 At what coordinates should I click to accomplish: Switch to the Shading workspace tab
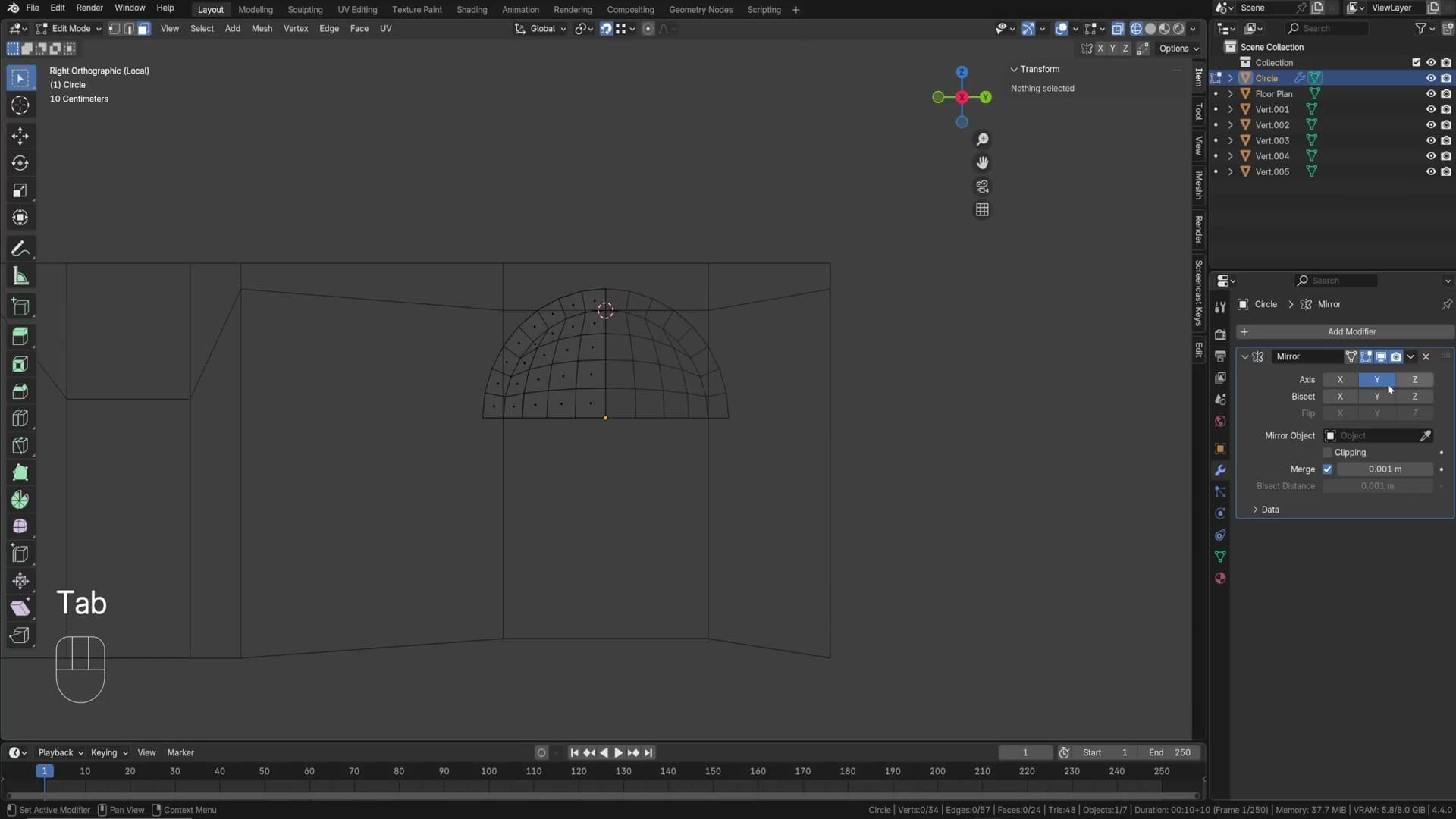pos(472,9)
